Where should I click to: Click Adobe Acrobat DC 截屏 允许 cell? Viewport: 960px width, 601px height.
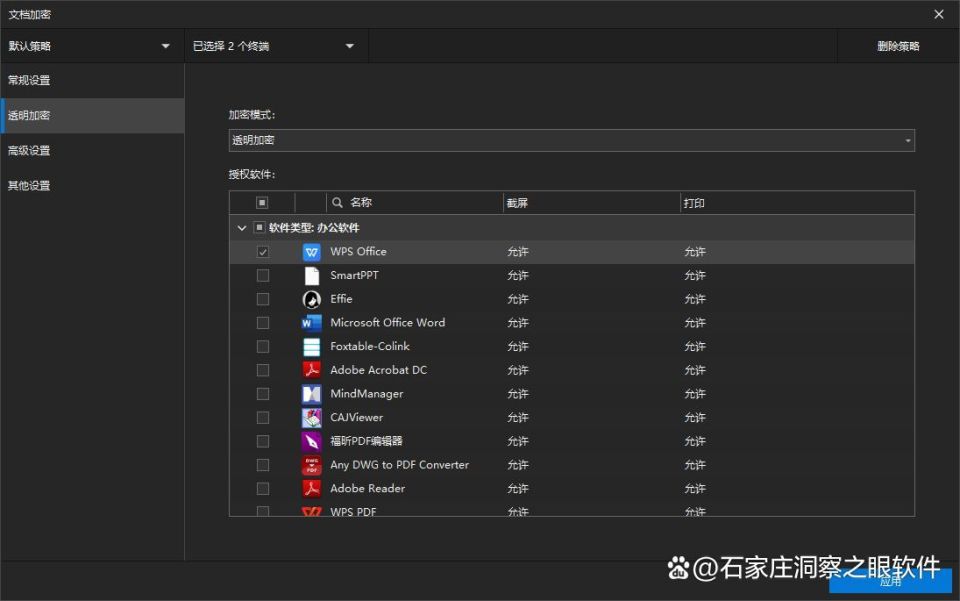click(x=517, y=370)
